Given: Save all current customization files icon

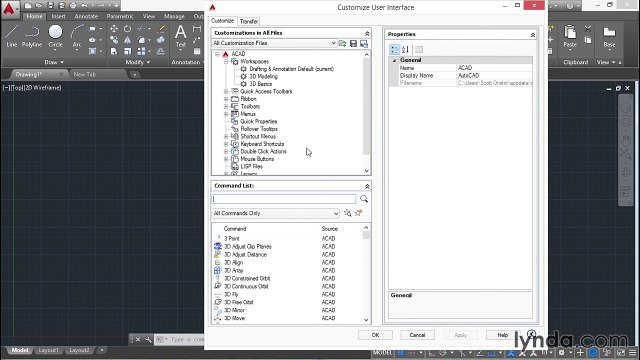Looking at the screenshot, I should click(353, 43).
